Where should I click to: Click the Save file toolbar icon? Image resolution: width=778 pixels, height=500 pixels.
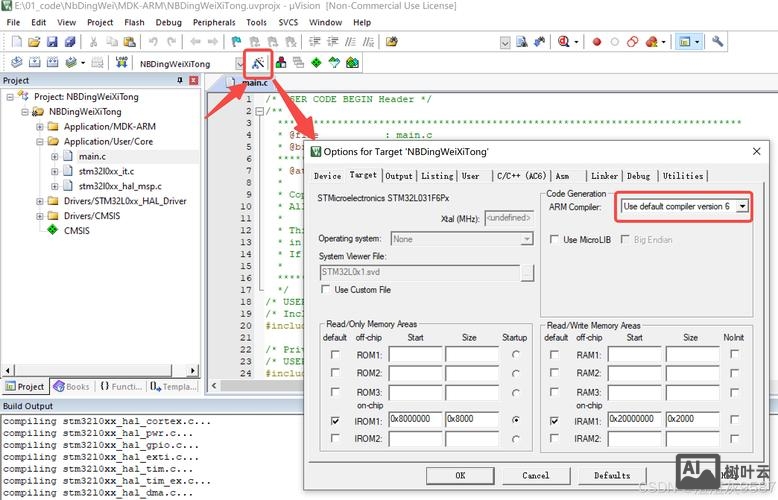pos(52,42)
